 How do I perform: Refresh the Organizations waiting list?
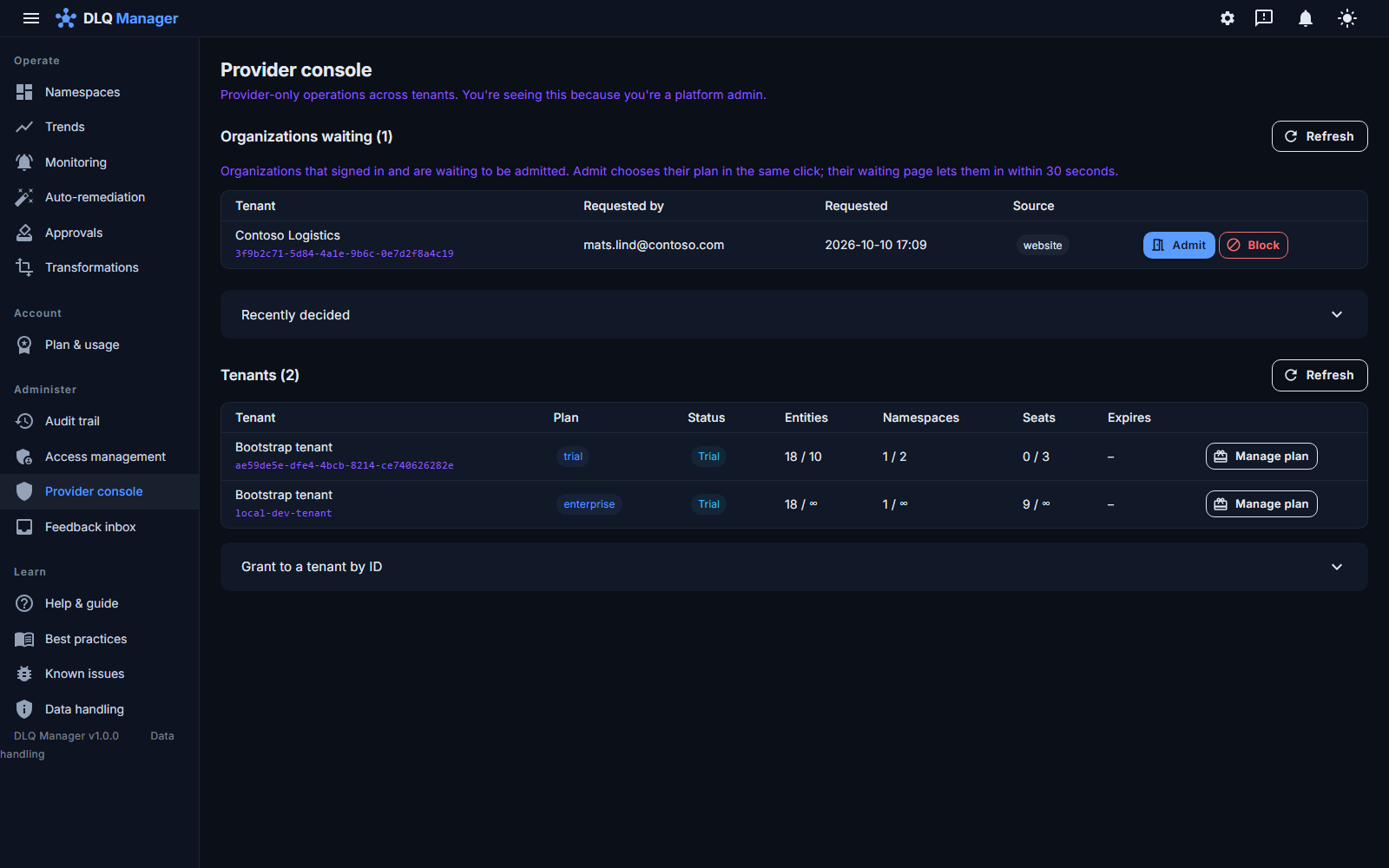1320,136
